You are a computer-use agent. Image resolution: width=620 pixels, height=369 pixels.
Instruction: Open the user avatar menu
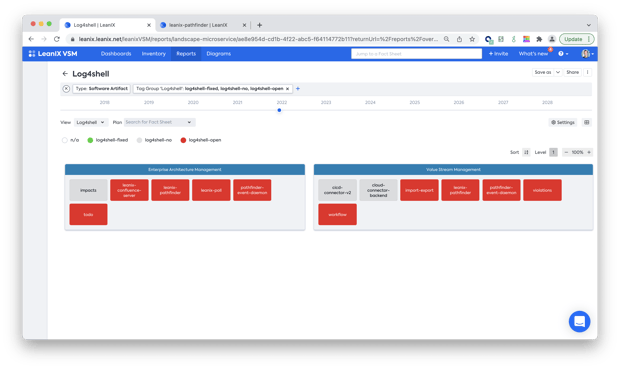coord(587,54)
